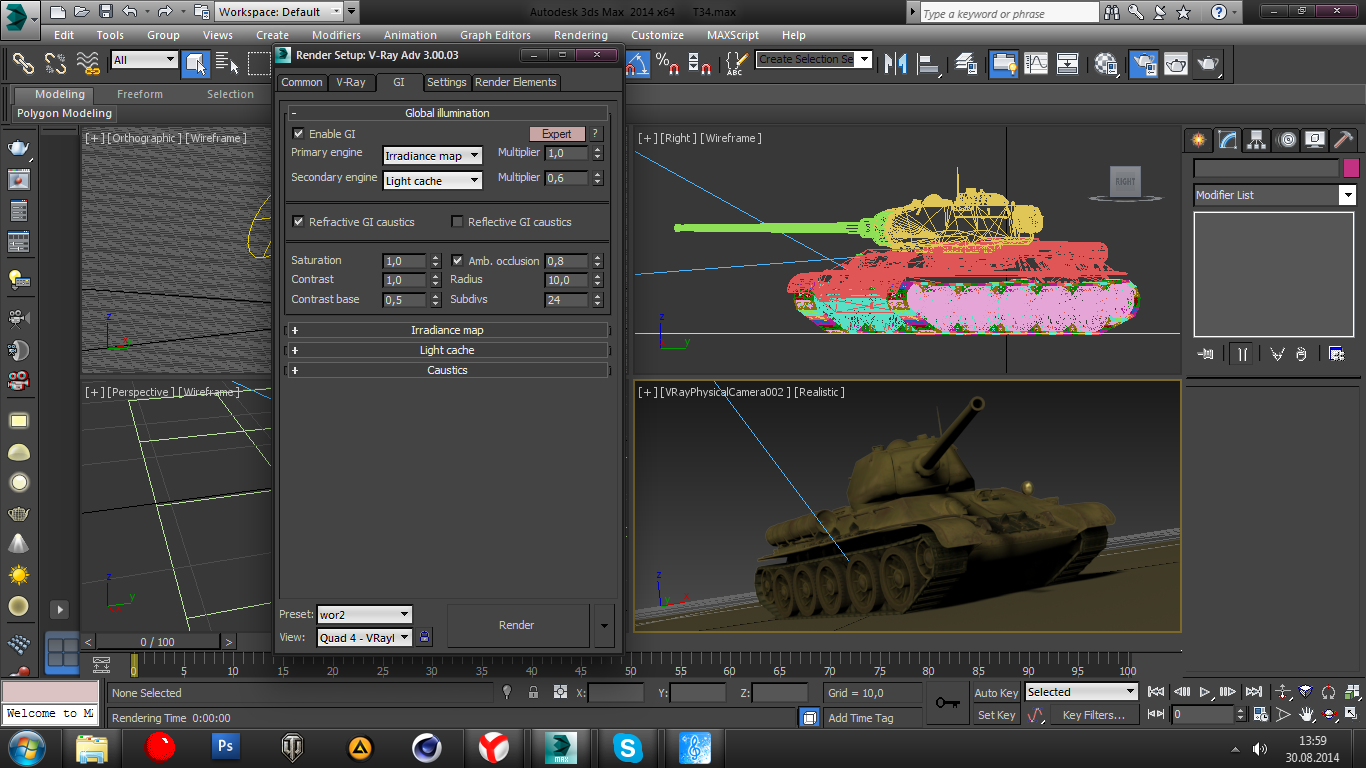This screenshot has height=768, width=1366.
Task: Open Select by Name list icon
Action: (226, 63)
